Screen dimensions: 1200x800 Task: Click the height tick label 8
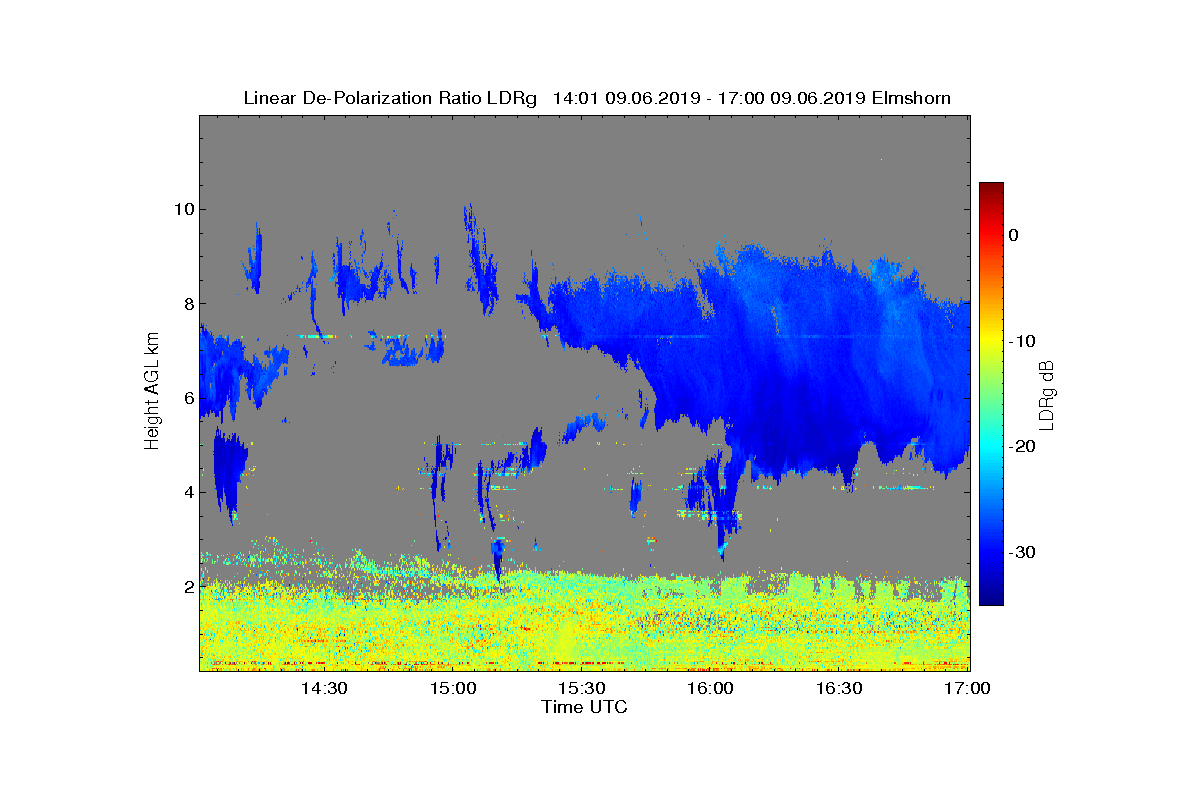(187, 303)
